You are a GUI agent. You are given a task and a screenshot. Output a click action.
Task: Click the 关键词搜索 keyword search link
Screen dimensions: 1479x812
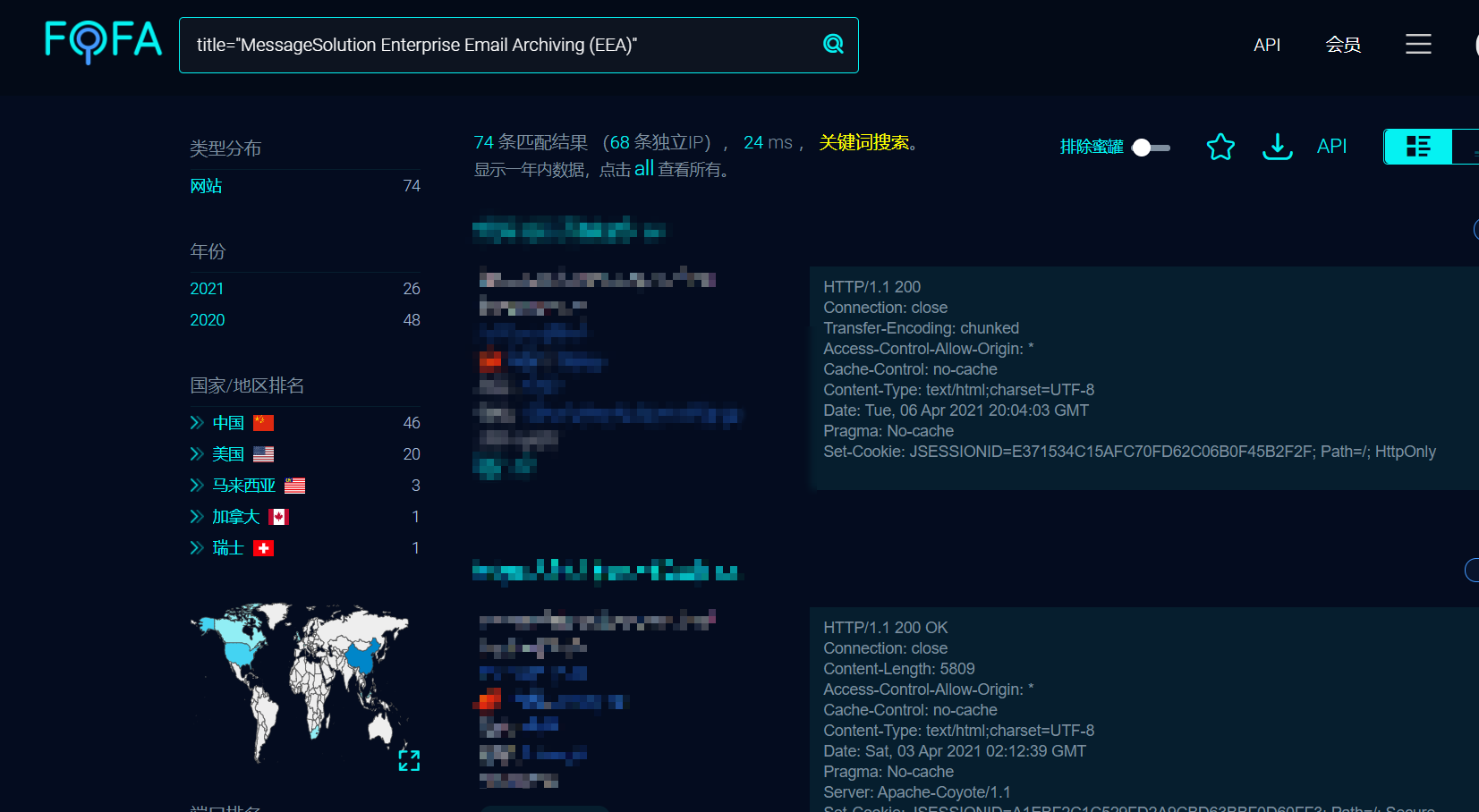click(x=864, y=142)
